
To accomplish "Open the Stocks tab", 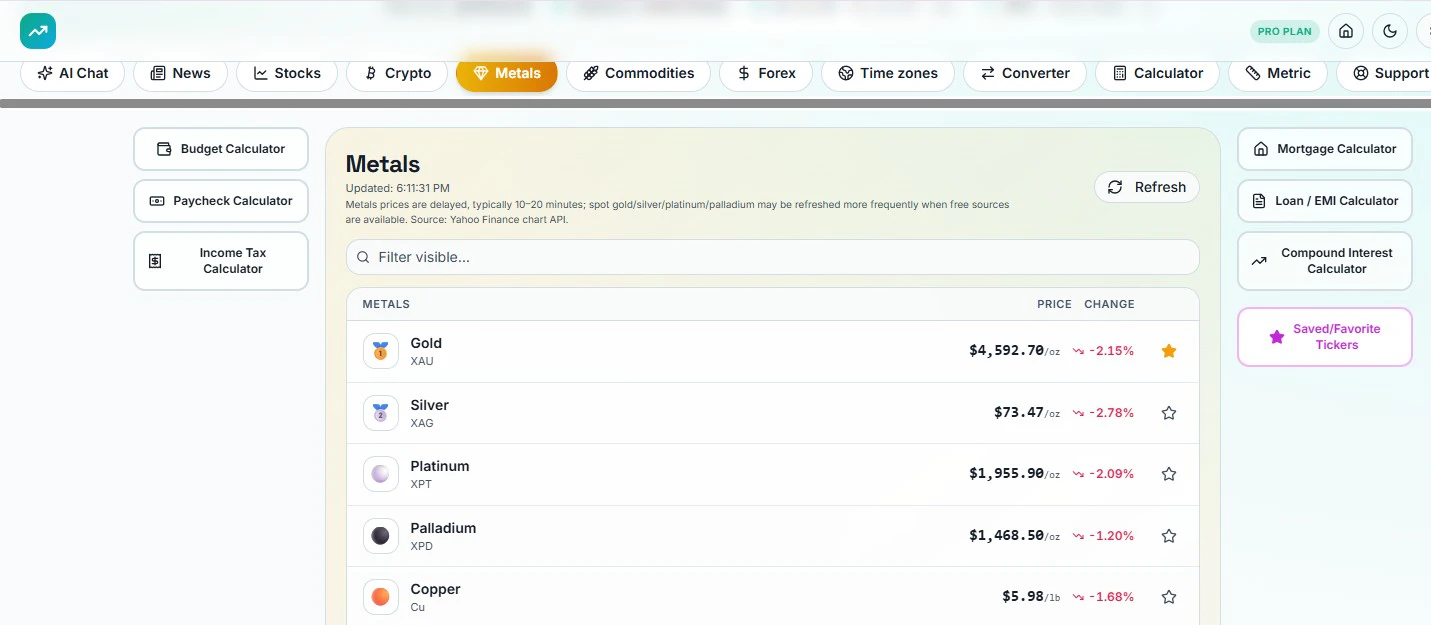I will tap(287, 73).
